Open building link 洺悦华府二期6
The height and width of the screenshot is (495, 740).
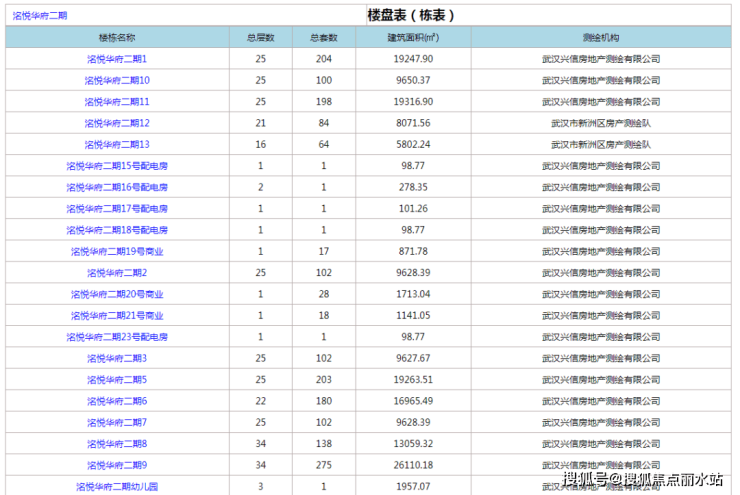click(117, 401)
